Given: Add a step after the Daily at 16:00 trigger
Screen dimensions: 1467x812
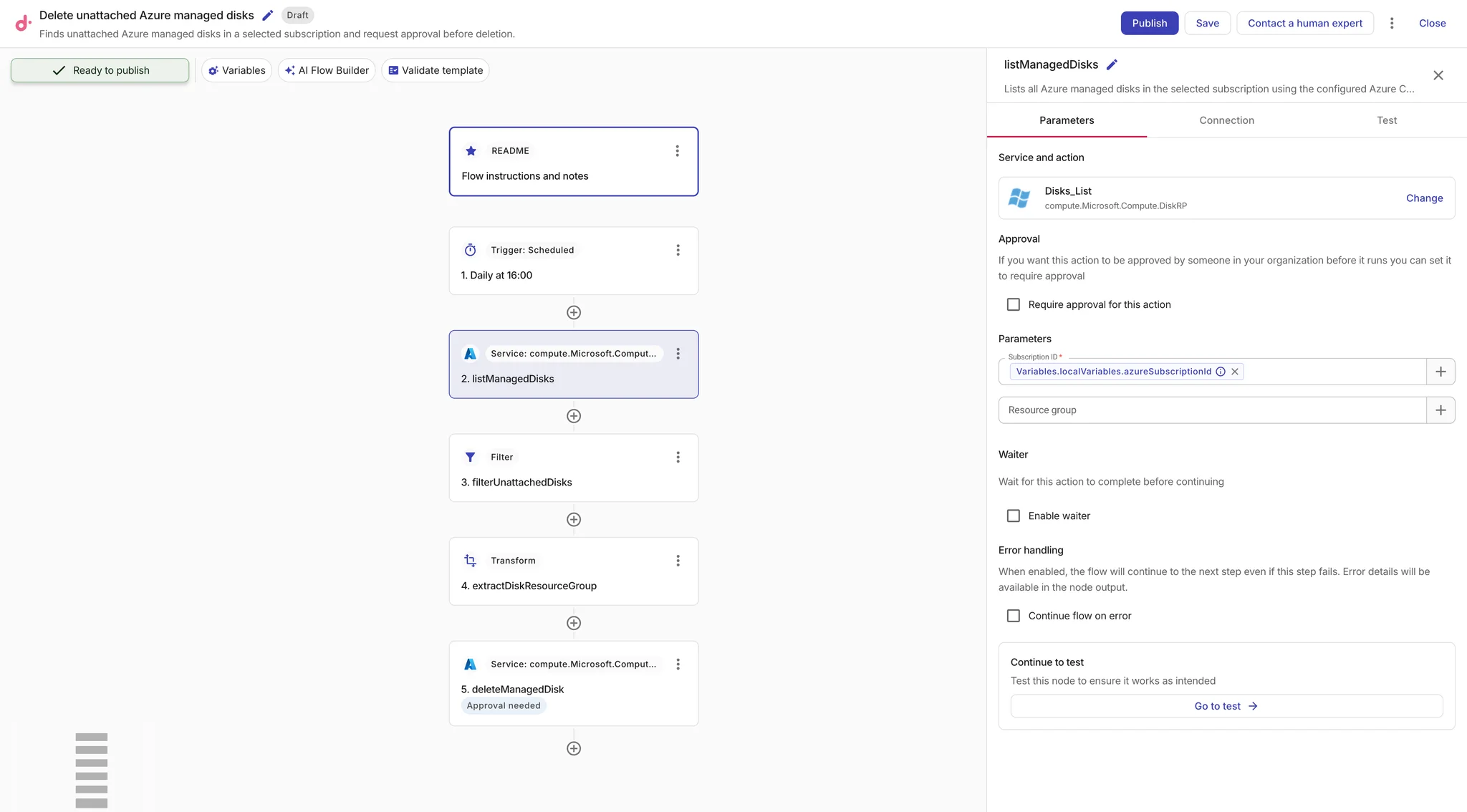Looking at the screenshot, I should (x=574, y=312).
